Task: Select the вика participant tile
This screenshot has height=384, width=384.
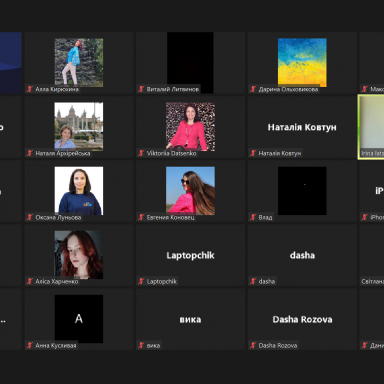Action: coord(190,319)
